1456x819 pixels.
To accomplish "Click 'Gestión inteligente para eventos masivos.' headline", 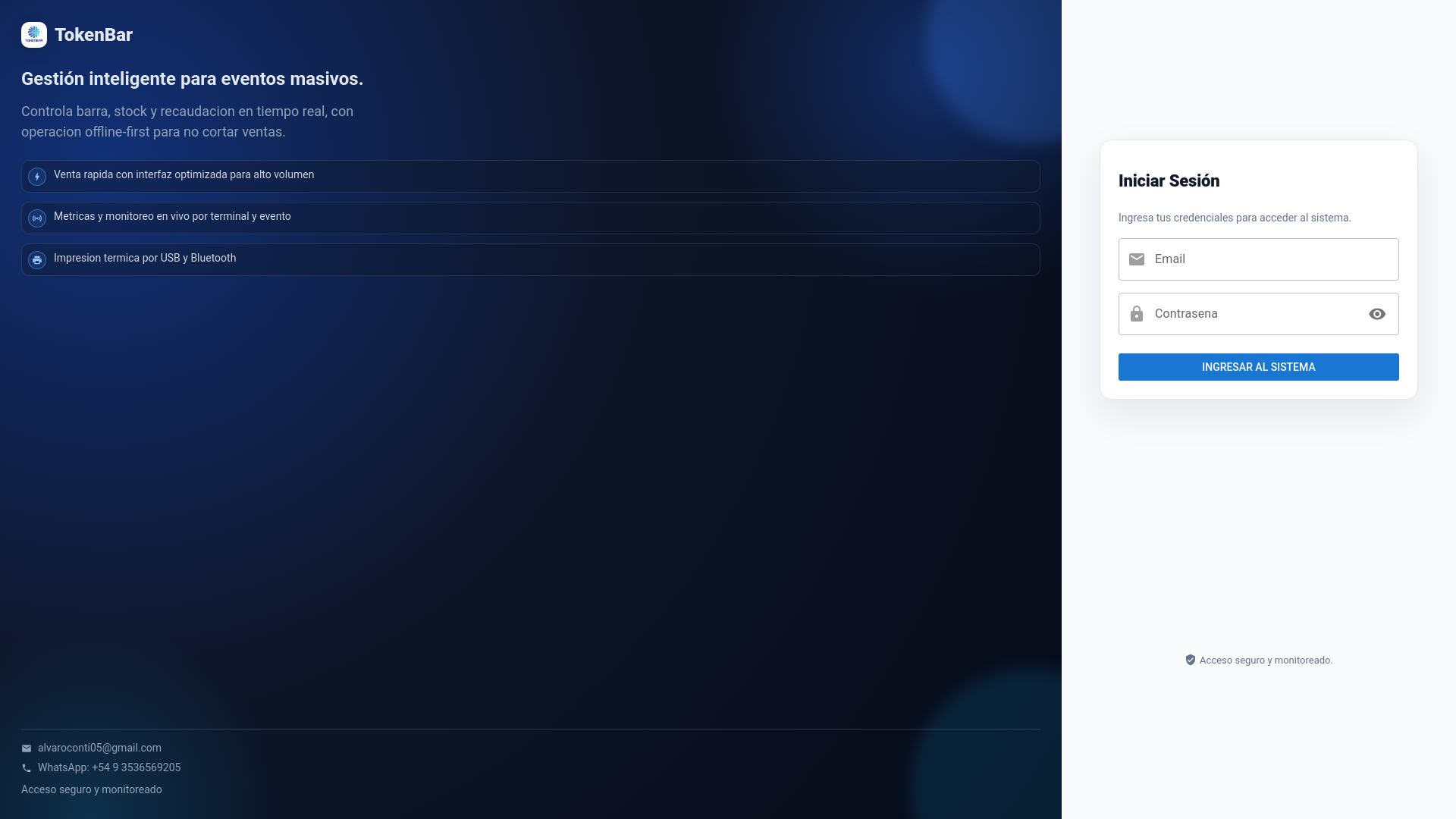I will point(192,79).
